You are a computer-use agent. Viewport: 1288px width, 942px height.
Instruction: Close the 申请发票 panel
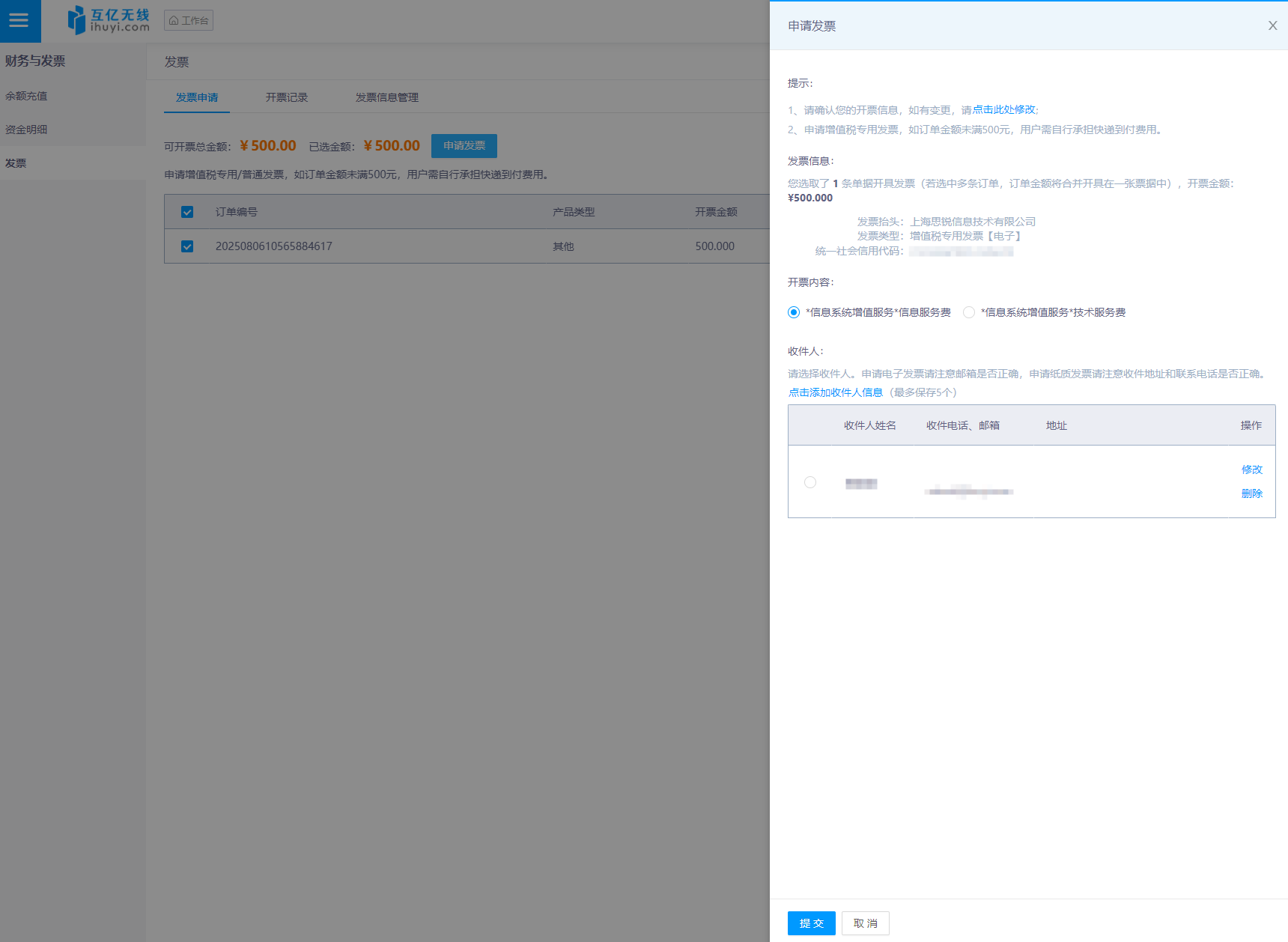1272,25
